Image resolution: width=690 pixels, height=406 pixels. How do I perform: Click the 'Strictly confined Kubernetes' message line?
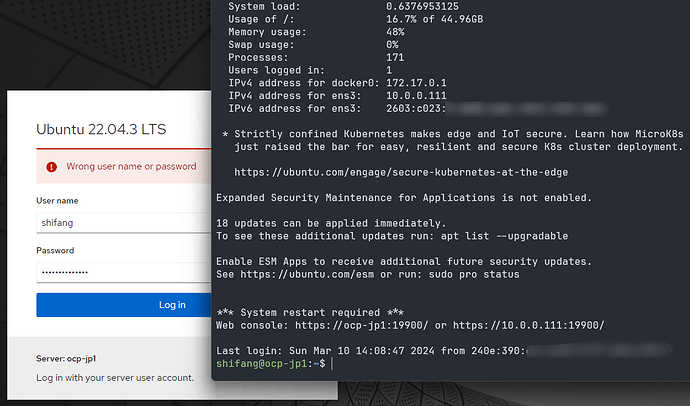453,134
